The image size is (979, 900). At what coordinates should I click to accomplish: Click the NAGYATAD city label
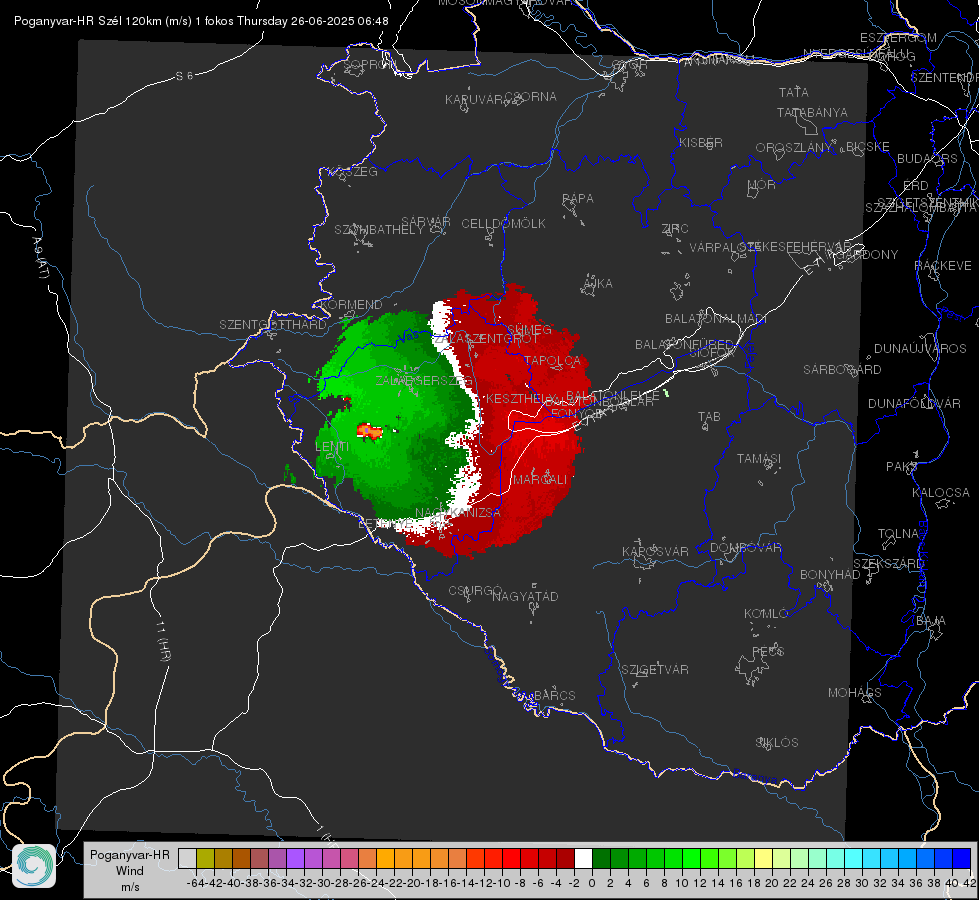525,596
